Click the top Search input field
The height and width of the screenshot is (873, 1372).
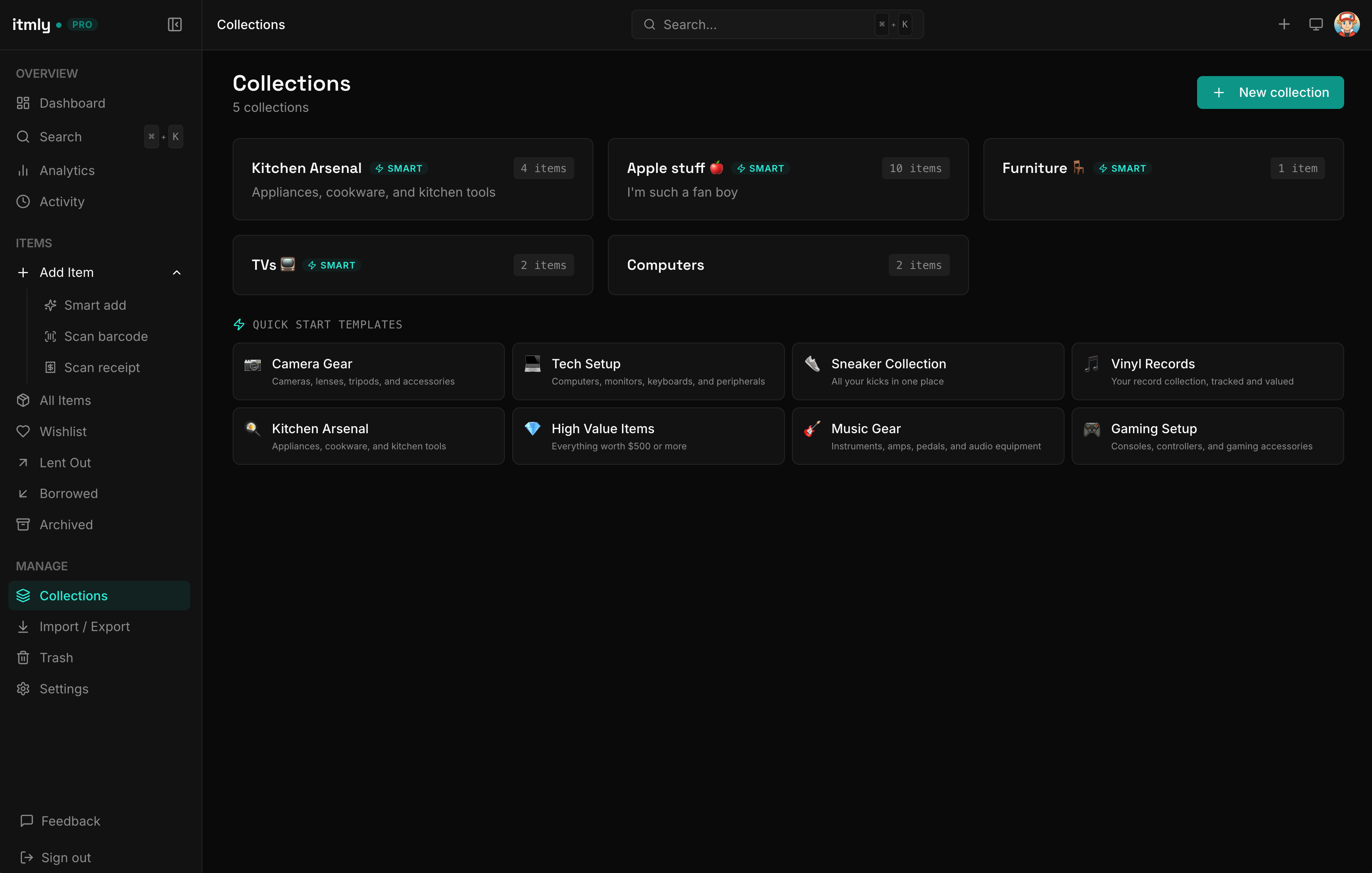[x=763, y=25]
